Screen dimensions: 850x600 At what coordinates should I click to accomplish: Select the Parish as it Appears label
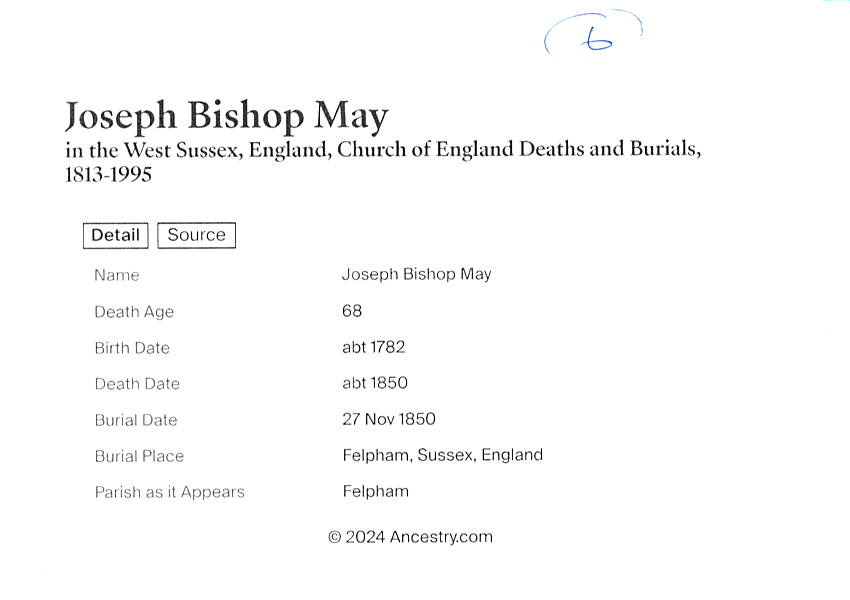(169, 492)
